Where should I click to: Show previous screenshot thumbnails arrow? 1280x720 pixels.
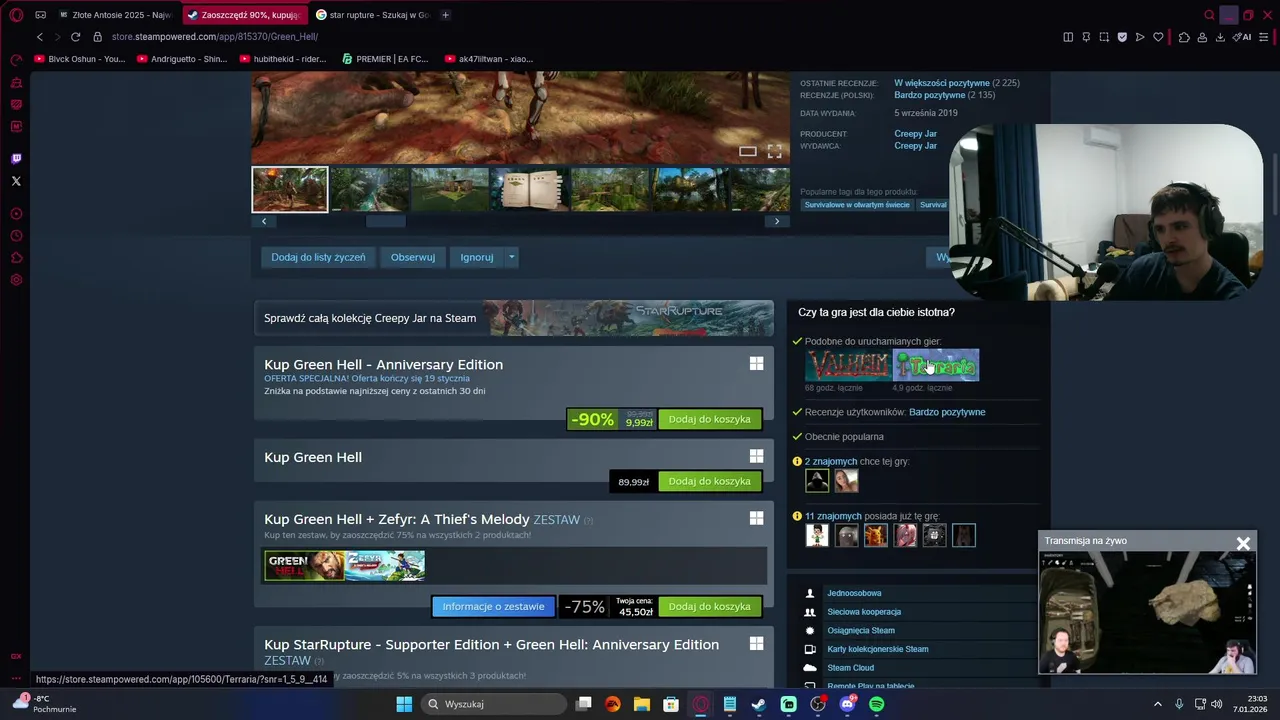click(x=264, y=221)
